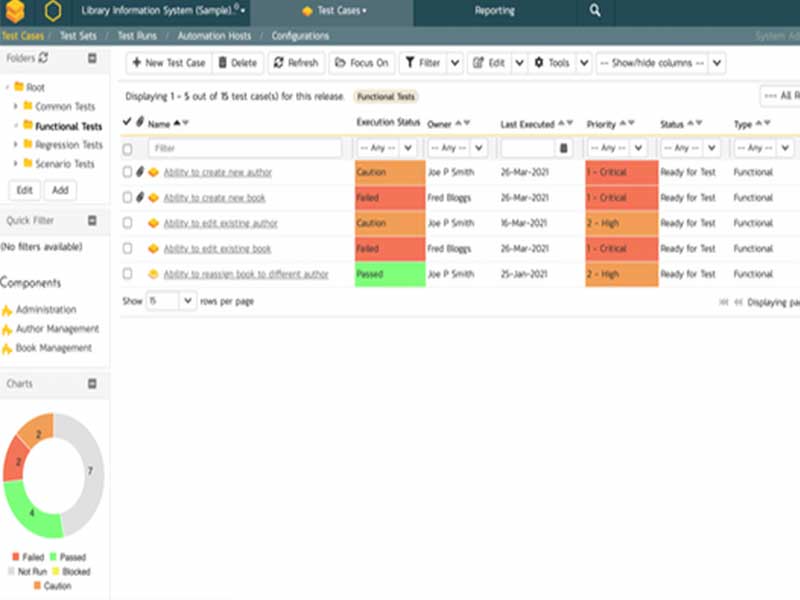Click the Name filter text field

[244, 148]
